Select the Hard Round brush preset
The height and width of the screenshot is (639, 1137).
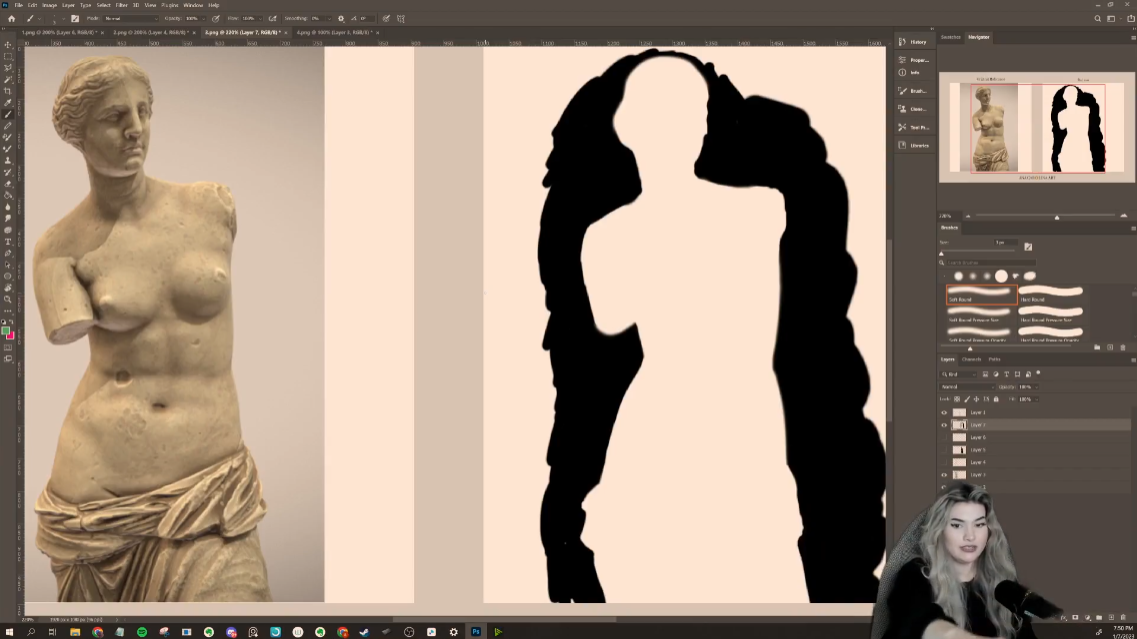click(x=1051, y=294)
